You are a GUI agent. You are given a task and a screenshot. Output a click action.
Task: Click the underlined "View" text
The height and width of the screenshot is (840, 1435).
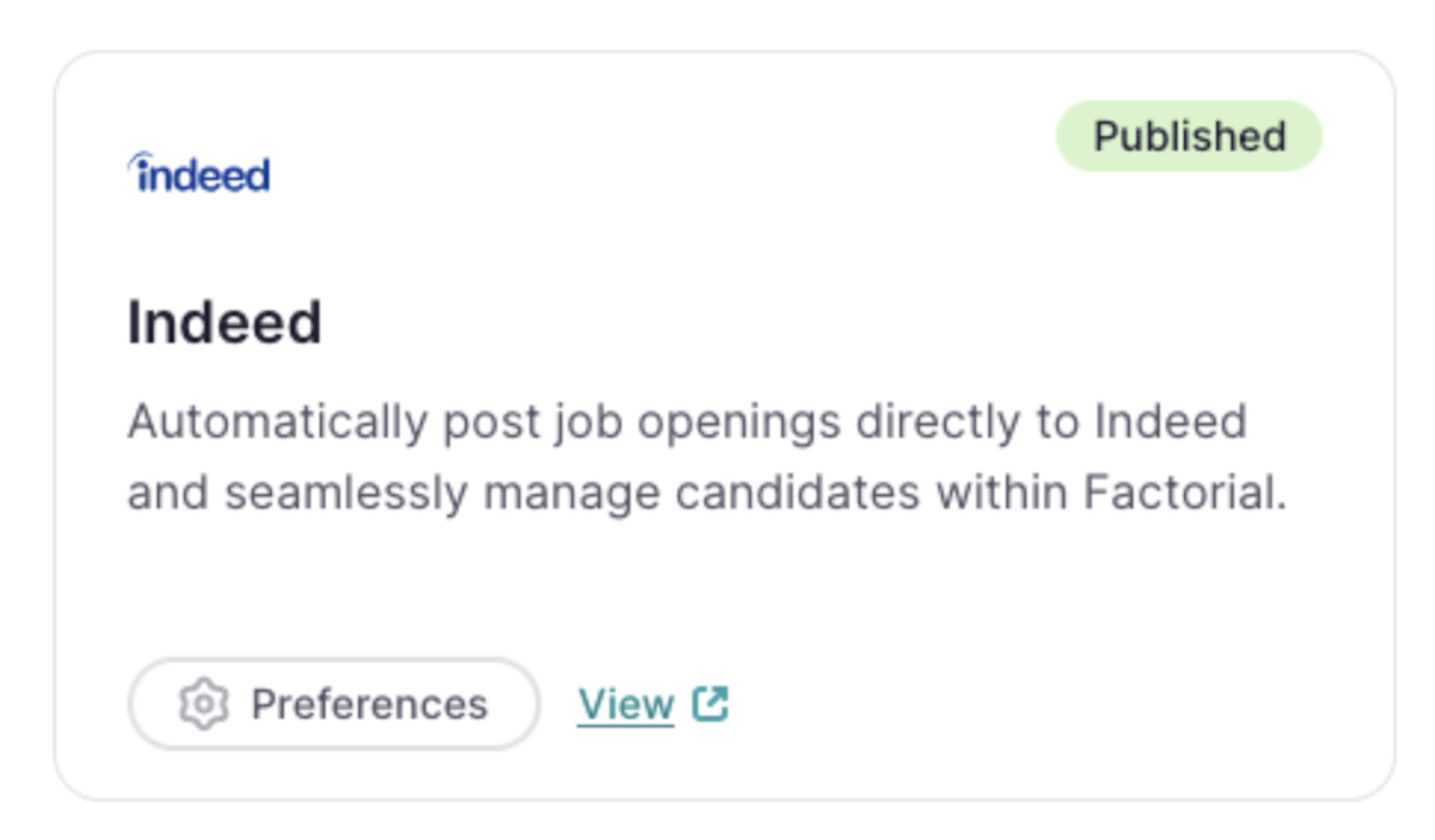(626, 704)
